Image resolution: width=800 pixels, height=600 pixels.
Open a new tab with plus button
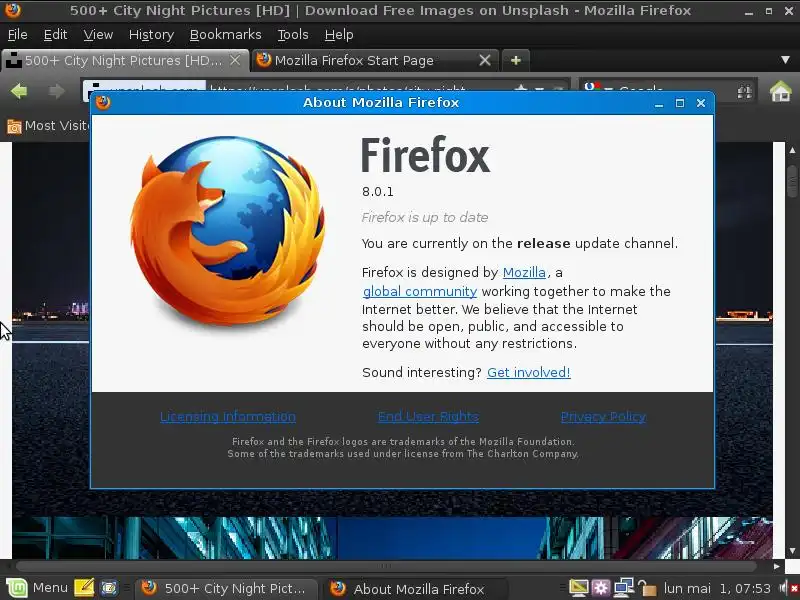(x=515, y=60)
